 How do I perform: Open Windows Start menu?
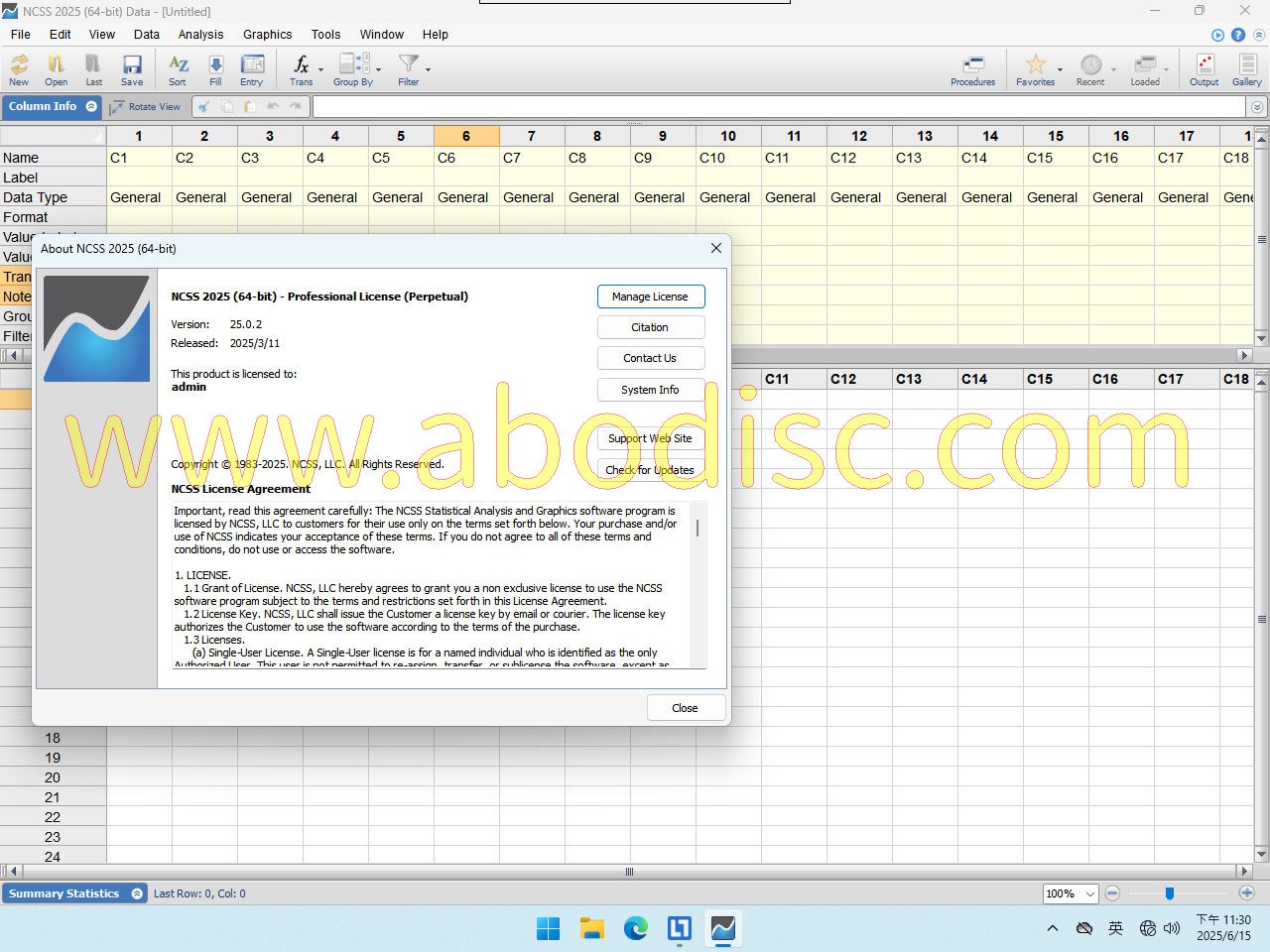[x=549, y=928]
